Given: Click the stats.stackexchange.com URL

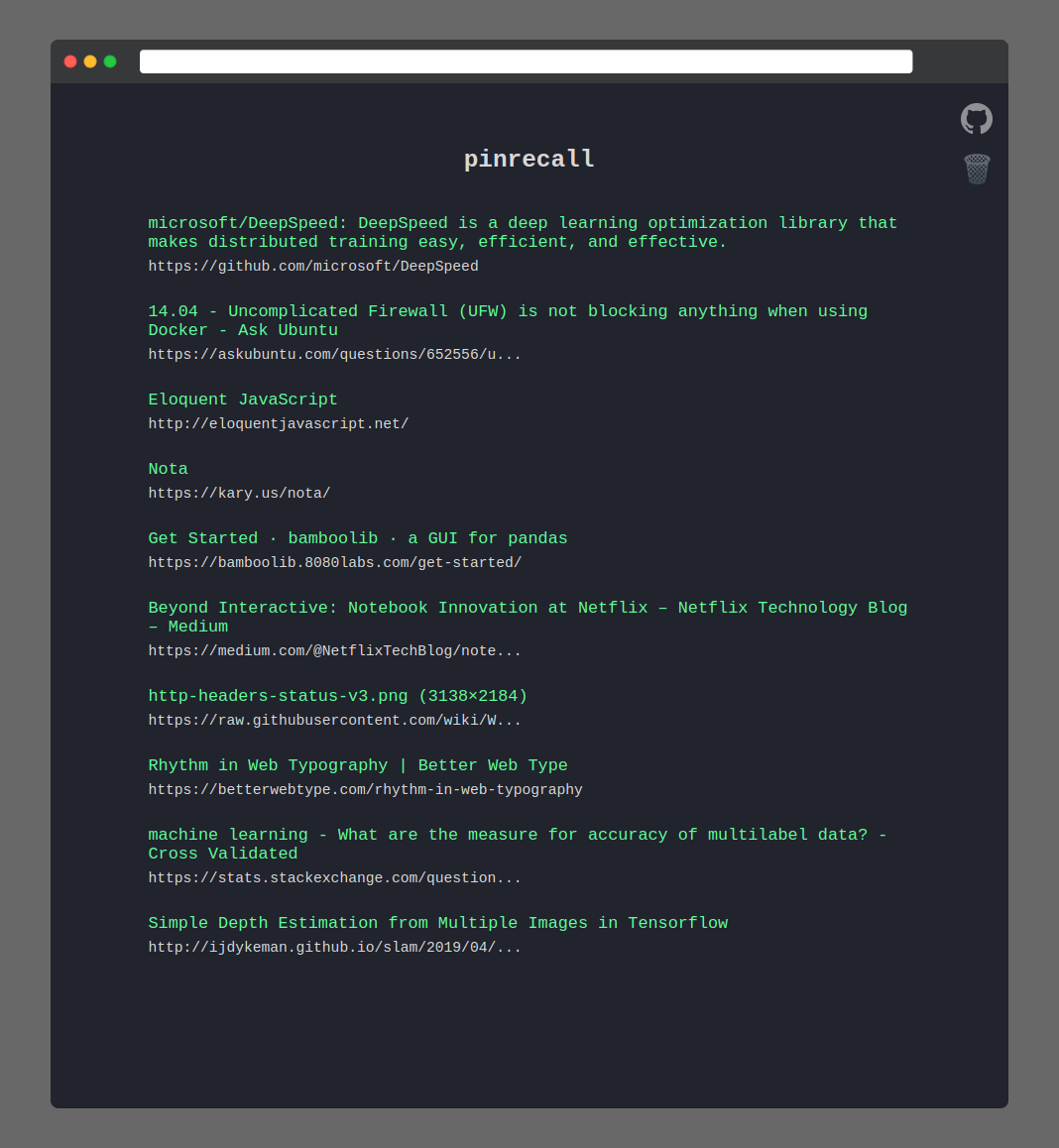Looking at the screenshot, I should tap(335, 877).
